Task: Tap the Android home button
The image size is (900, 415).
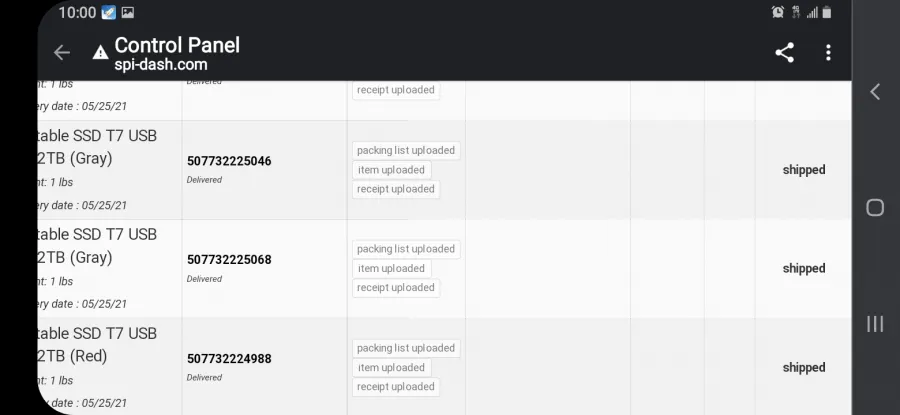Action: pyautogui.click(x=875, y=208)
